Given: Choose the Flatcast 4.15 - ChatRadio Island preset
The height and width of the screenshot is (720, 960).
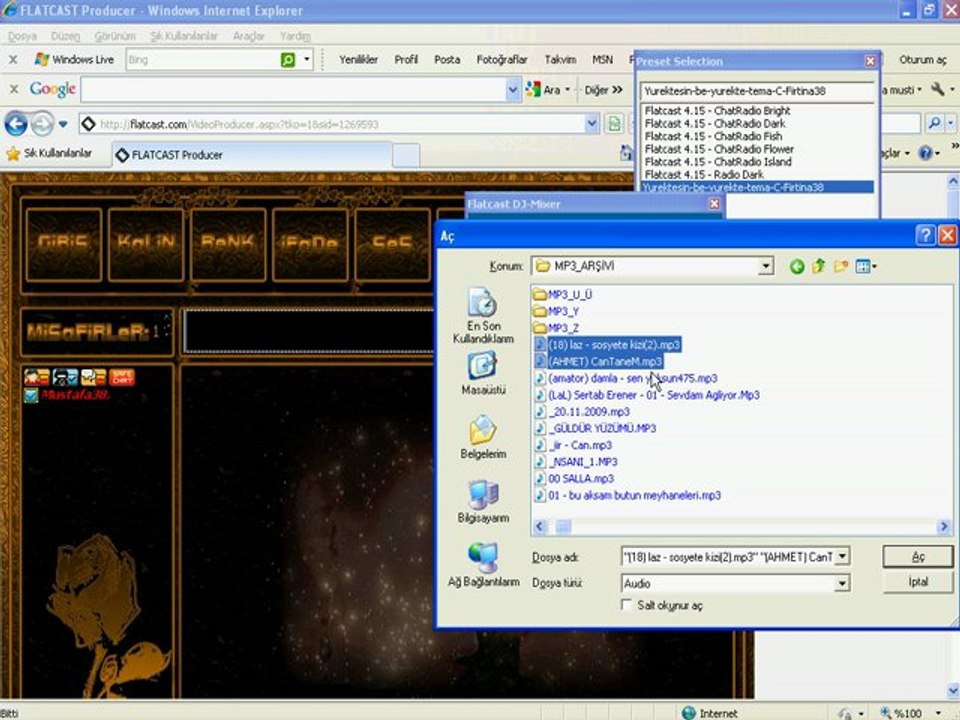Looking at the screenshot, I should pyautogui.click(x=717, y=162).
